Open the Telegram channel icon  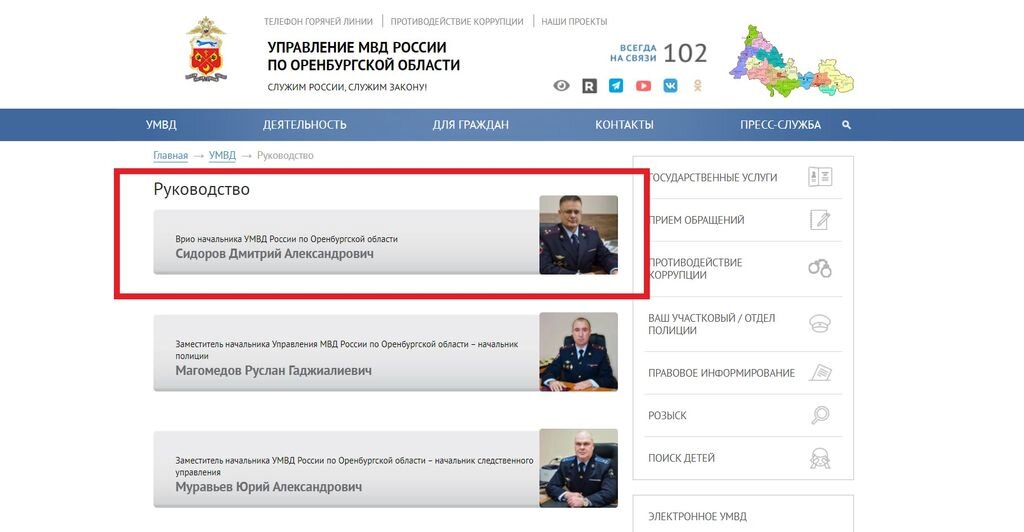616,86
